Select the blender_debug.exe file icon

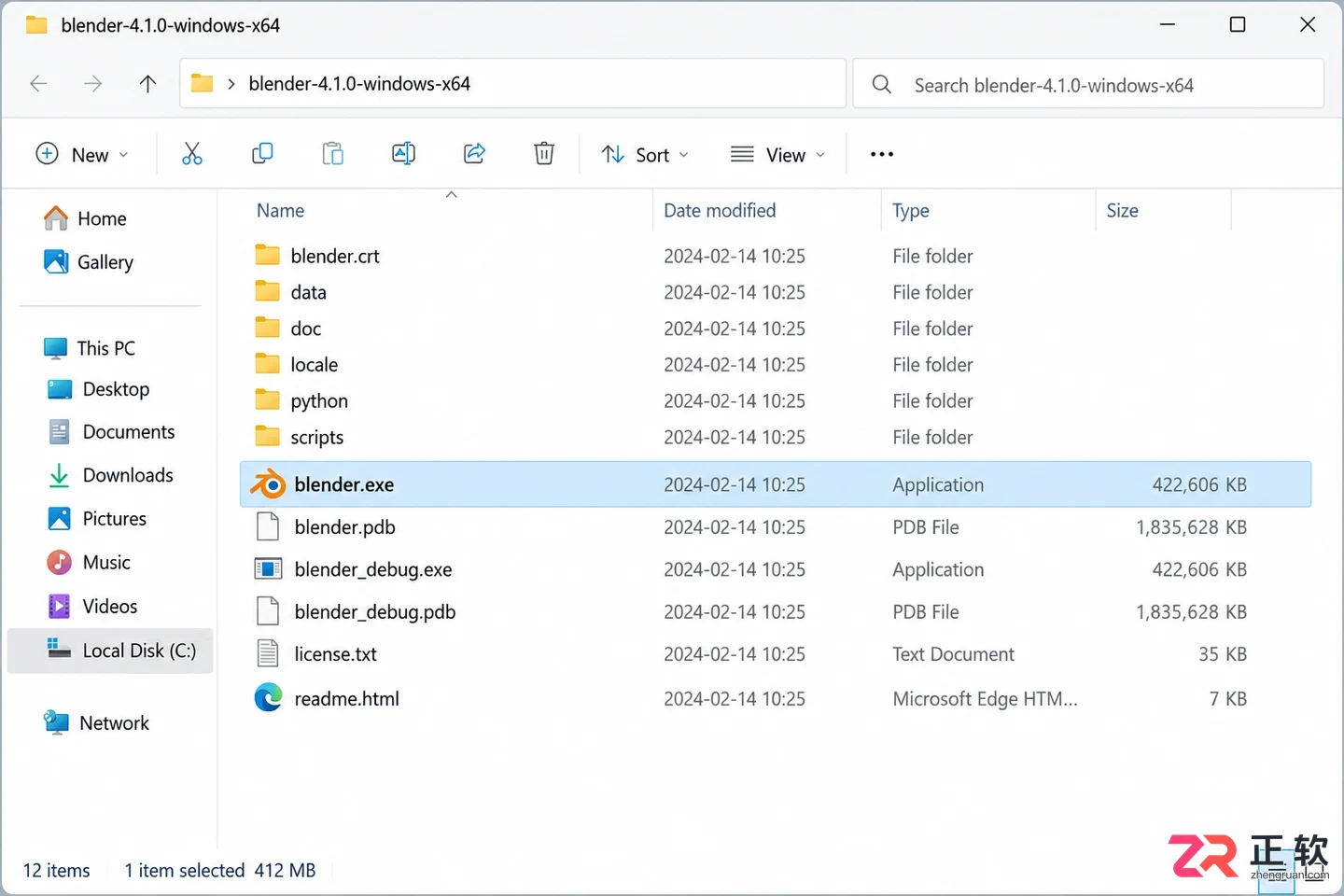click(x=268, y=569)
